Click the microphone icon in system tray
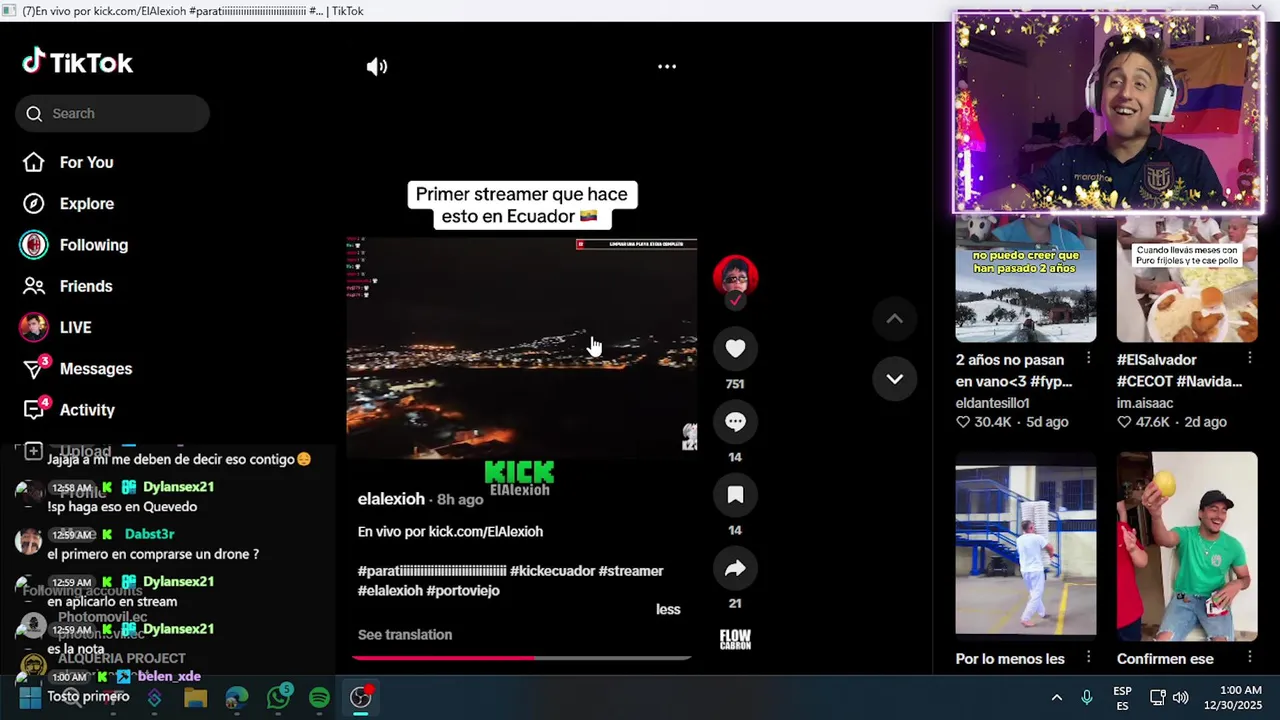 coord(1087,697)
